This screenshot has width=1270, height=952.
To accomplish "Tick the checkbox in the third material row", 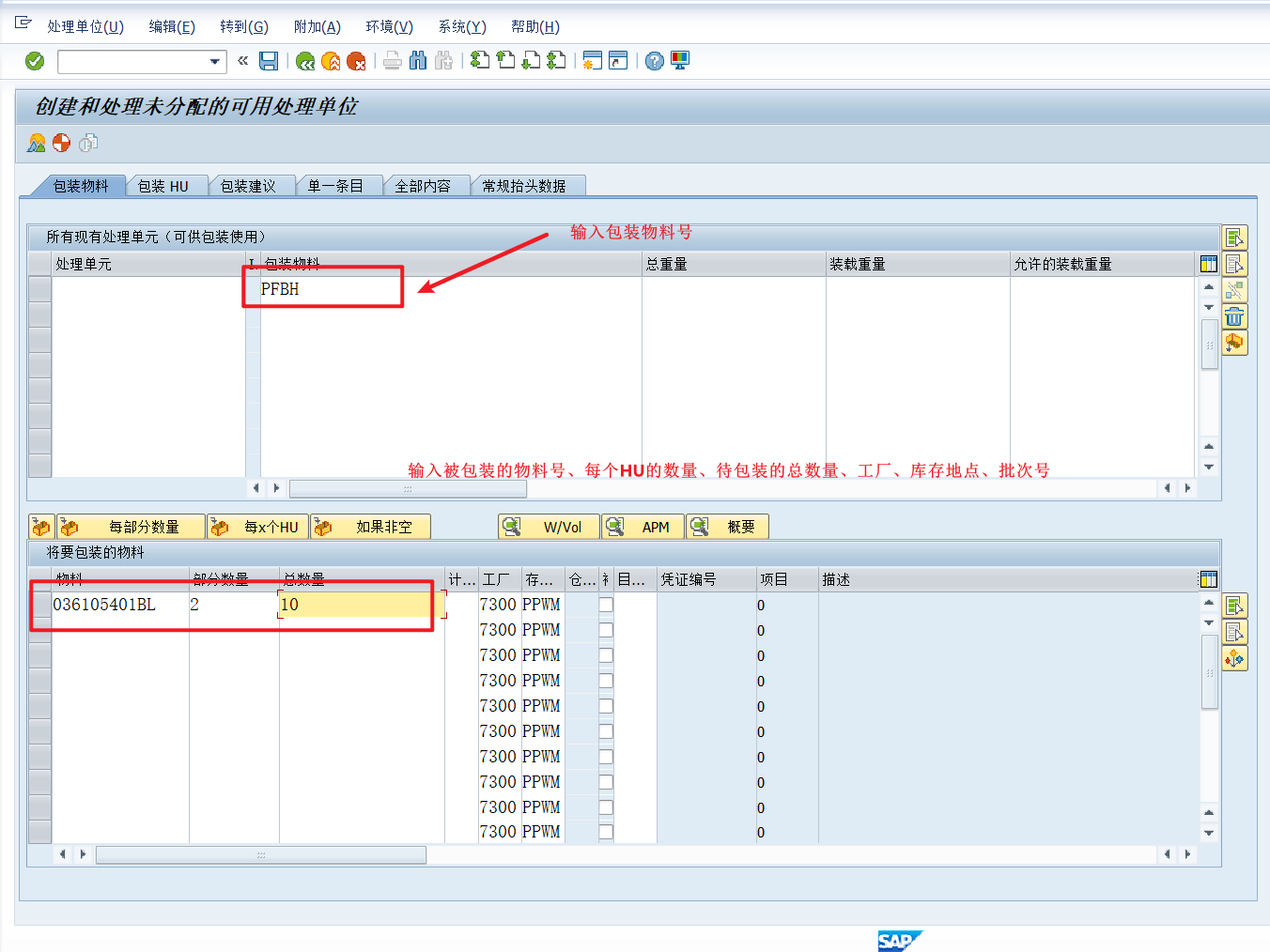I will tap(607, 655).
